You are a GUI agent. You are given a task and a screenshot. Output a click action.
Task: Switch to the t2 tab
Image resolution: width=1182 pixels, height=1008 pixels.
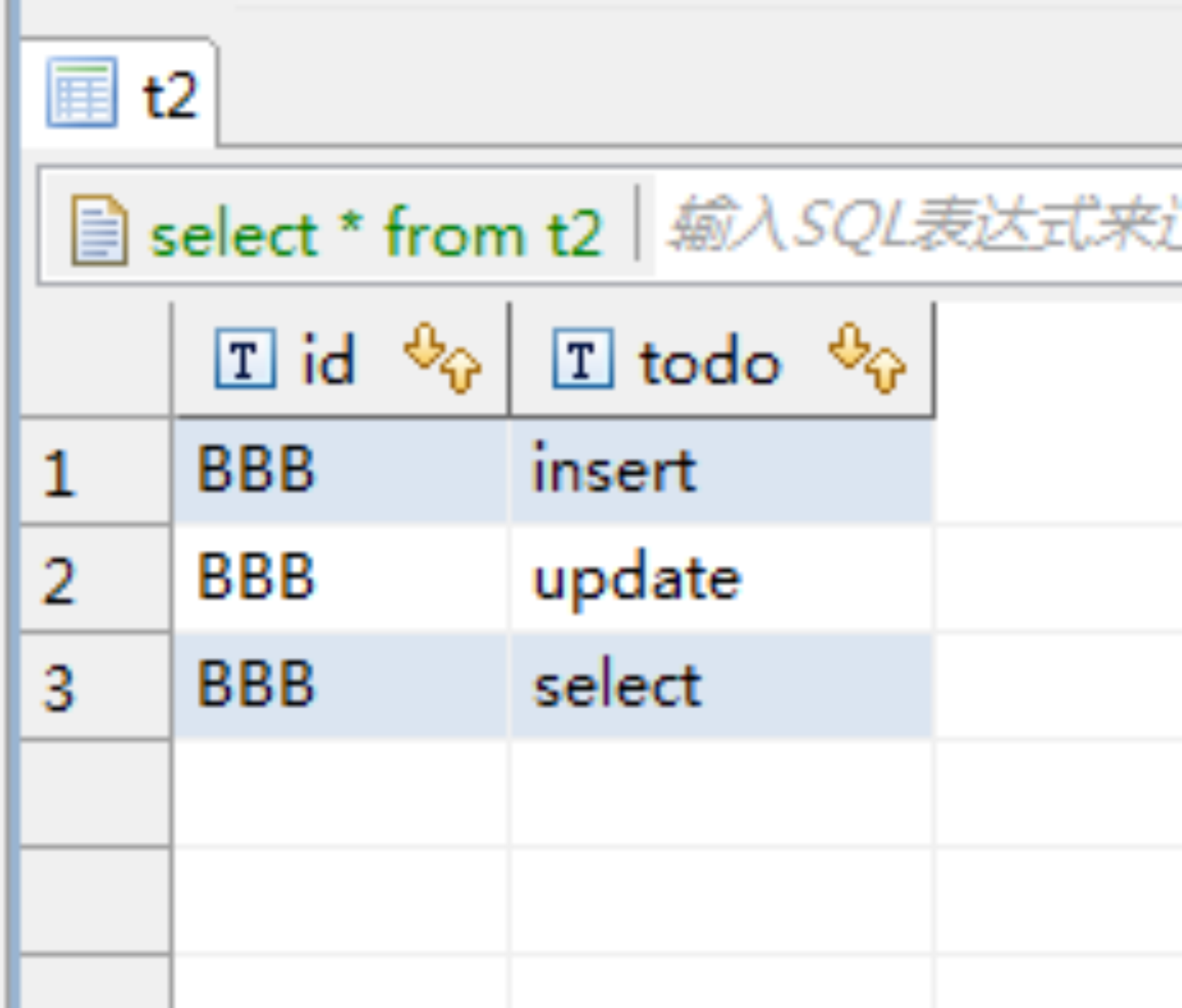click(169, 94)
